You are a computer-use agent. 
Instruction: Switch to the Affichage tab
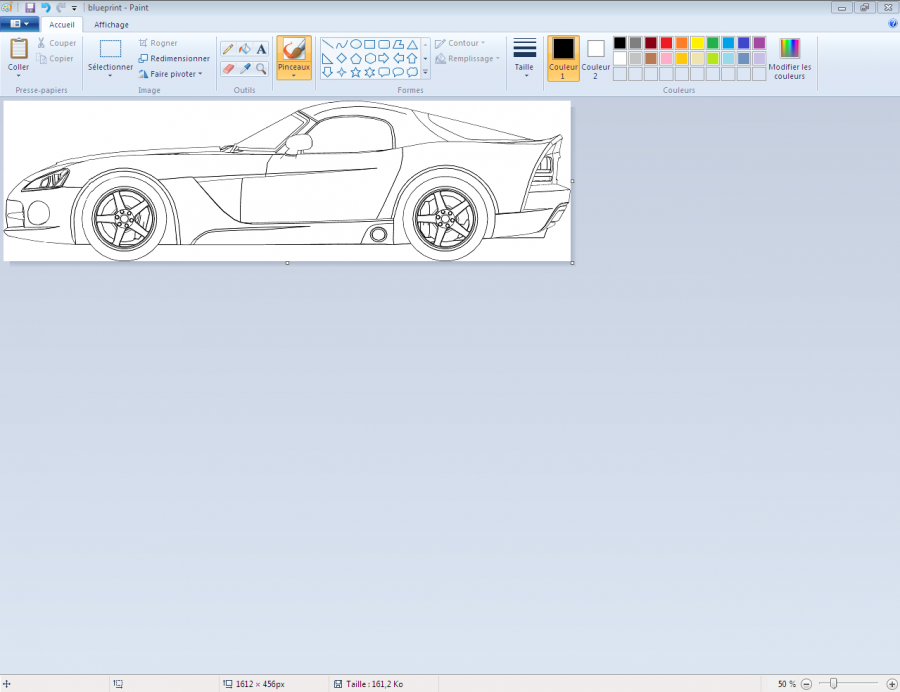point(111,24)
